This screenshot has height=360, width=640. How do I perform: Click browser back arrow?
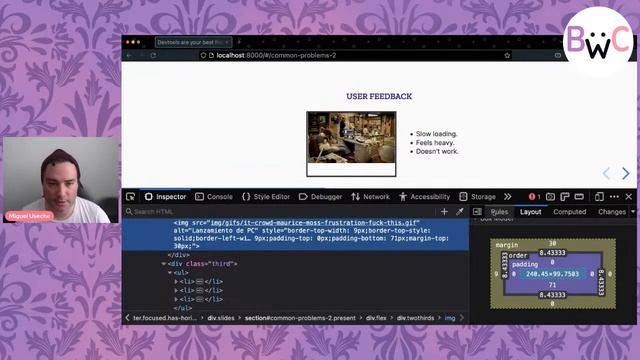pyautogui.click(x=129, y=56)
